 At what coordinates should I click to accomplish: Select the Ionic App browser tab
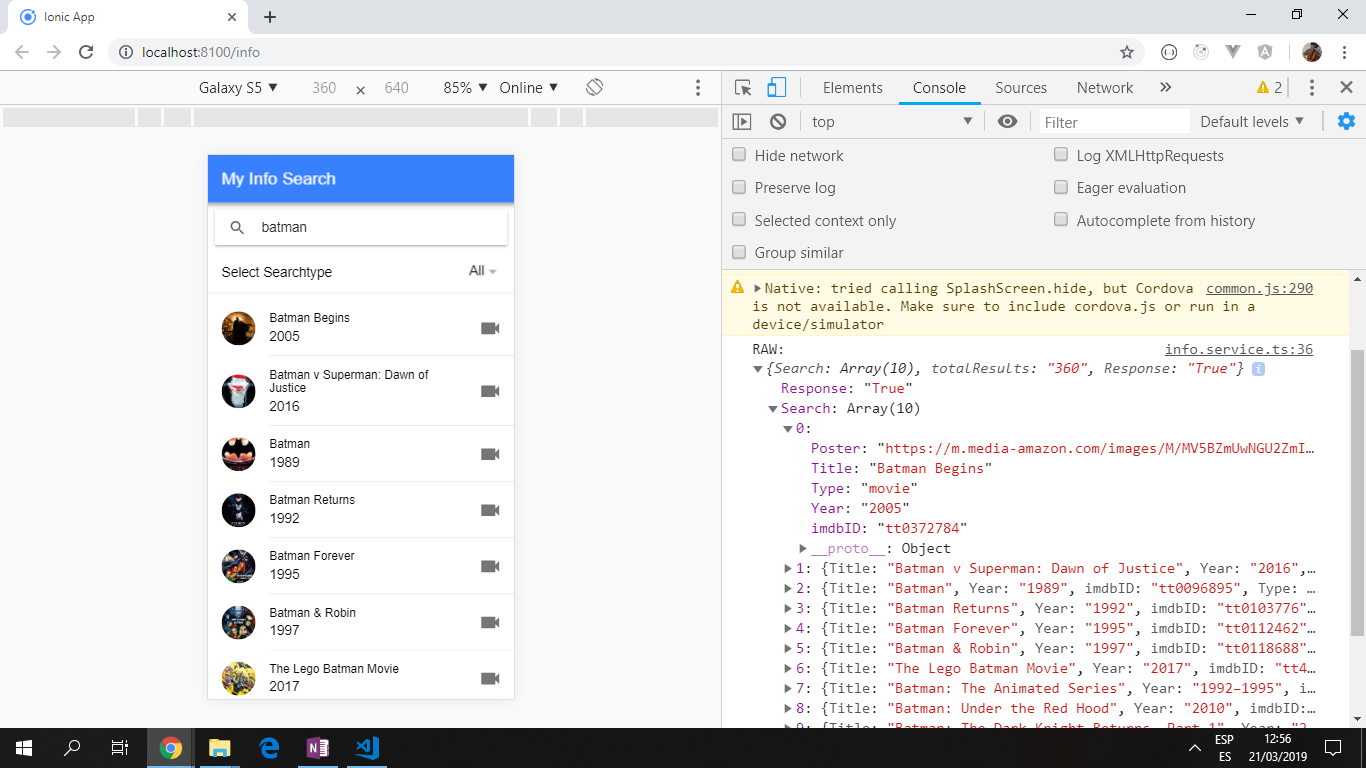pyautogui.click(x=126, y=17)
